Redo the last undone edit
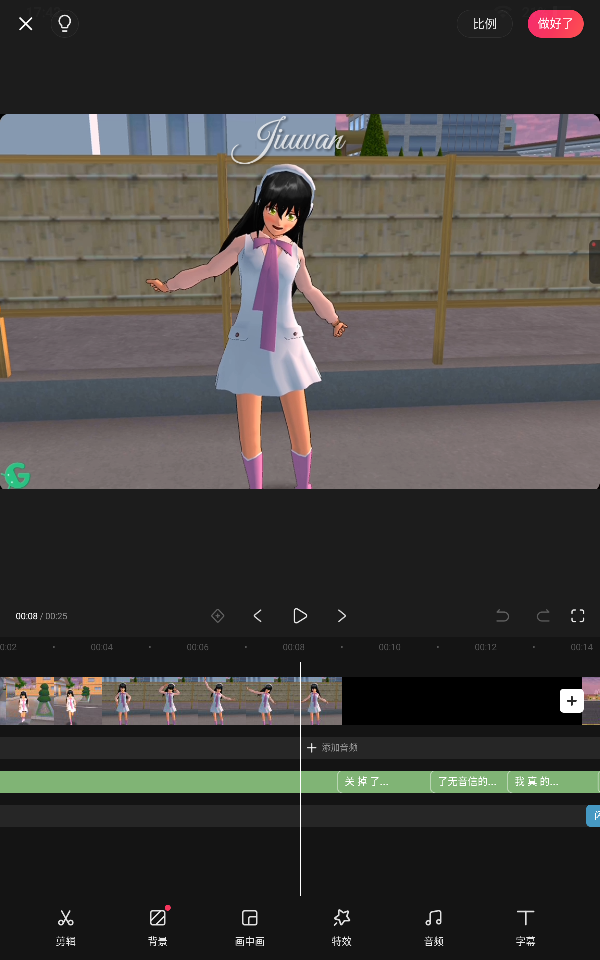The width and height of the screenshot is (600, 960). [x=543, y=616]
